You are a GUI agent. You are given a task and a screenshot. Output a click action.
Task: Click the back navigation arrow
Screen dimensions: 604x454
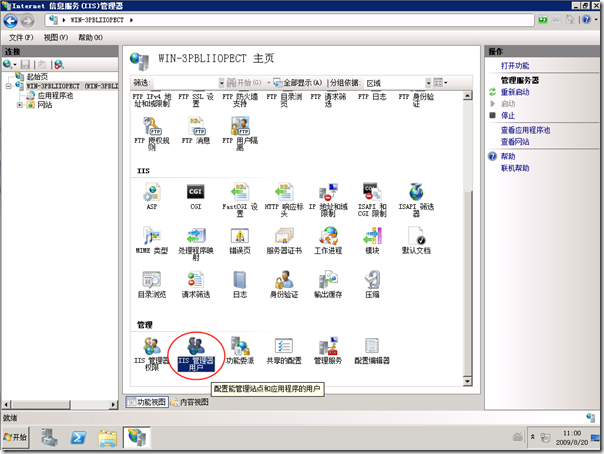[11, 21]
